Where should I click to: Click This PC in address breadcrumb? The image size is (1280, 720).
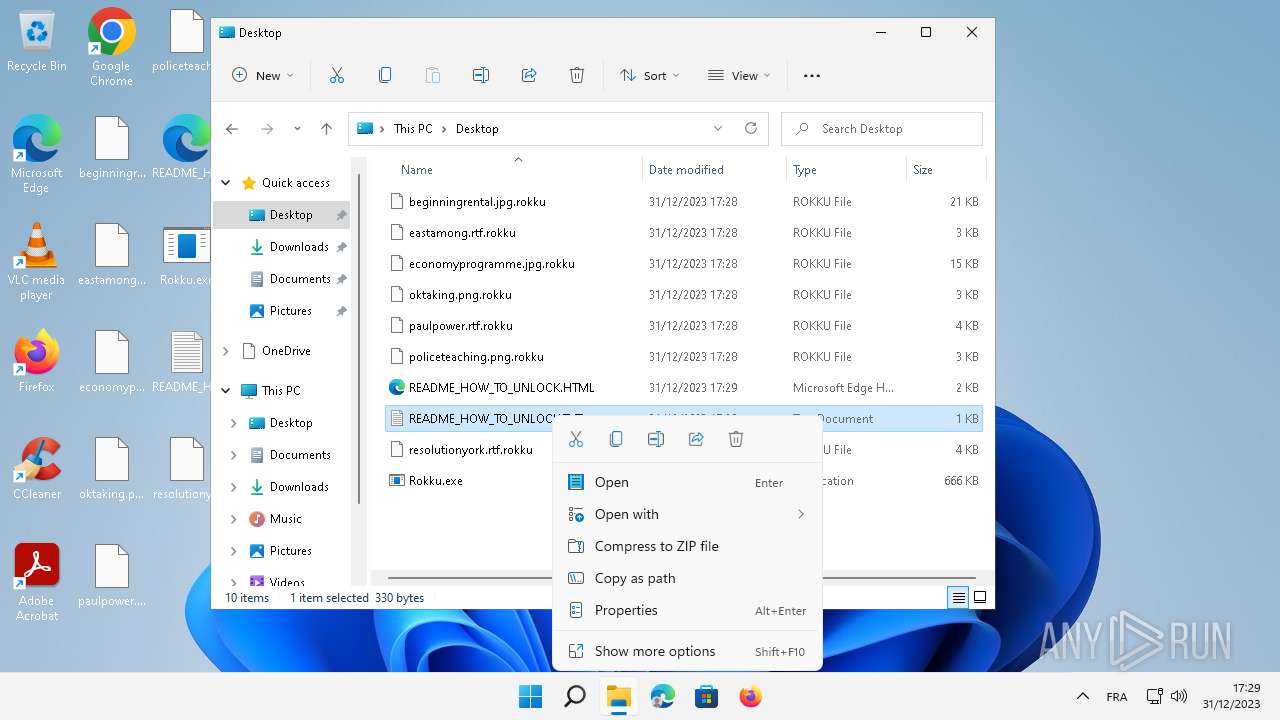point(413,129)
